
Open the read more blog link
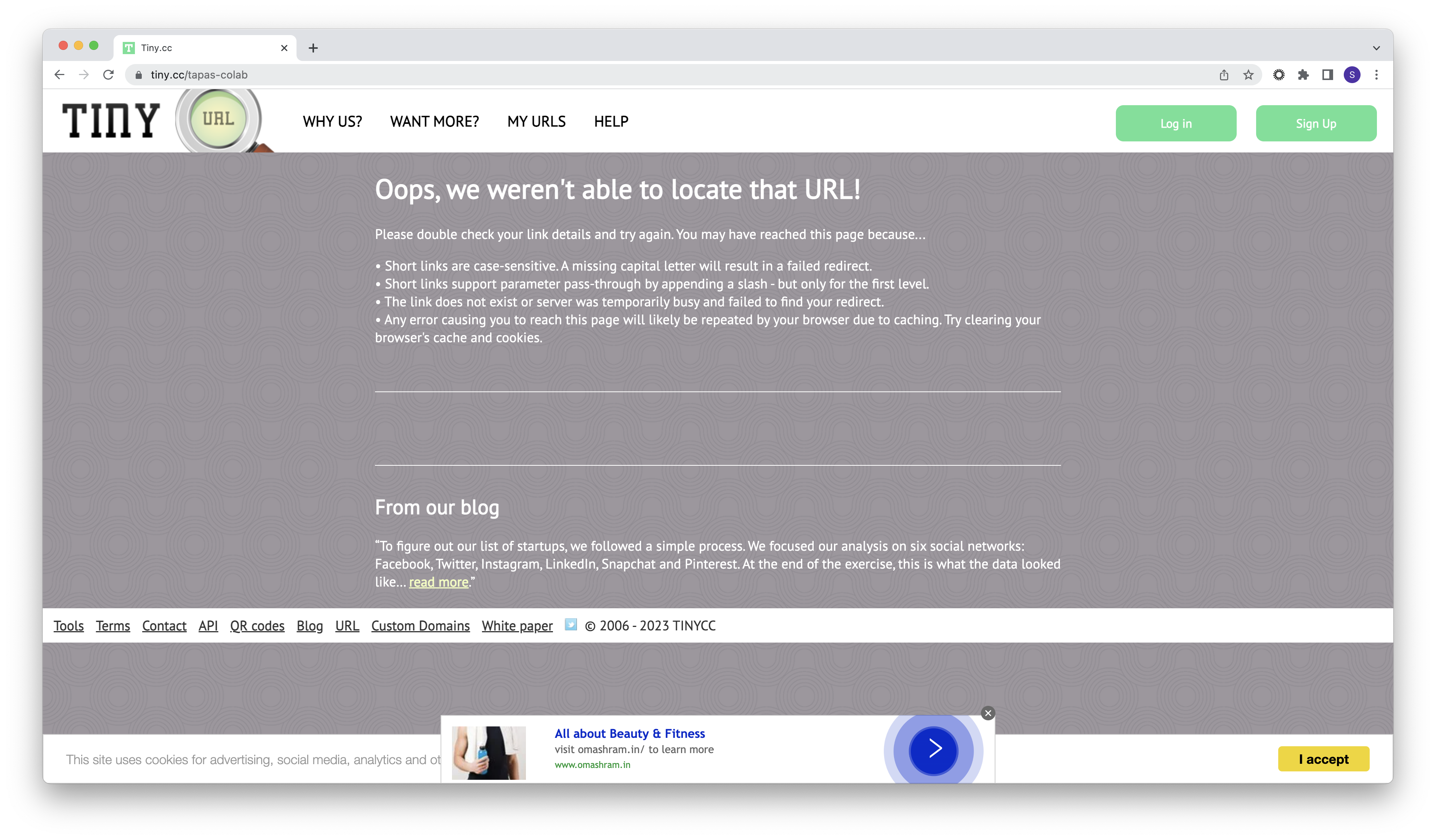pos(438,582)
